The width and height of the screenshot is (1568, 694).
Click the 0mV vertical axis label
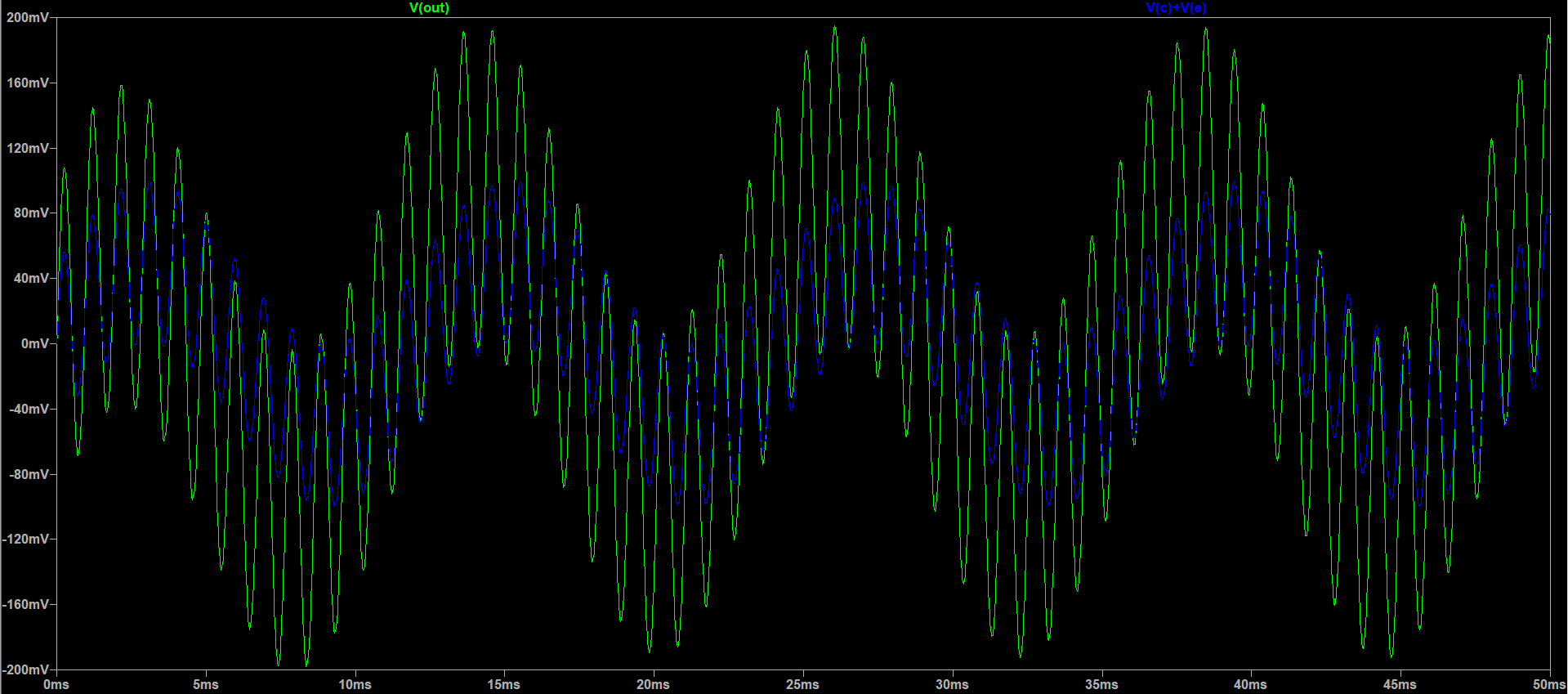34,343
